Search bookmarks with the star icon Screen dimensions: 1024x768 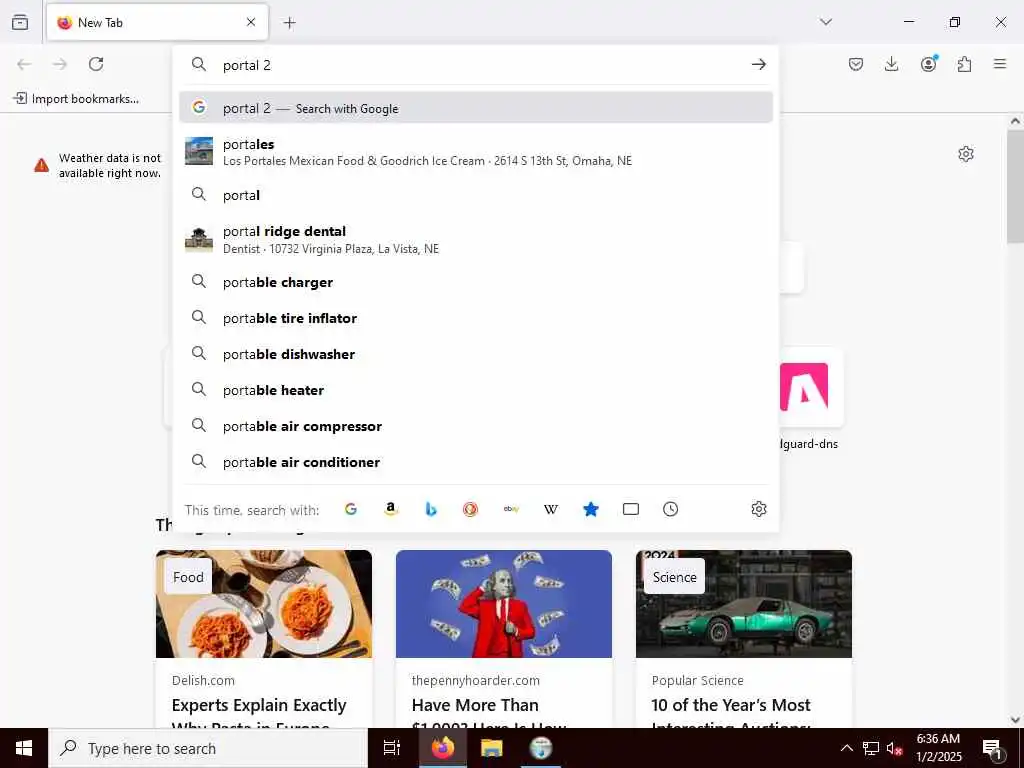590,509
